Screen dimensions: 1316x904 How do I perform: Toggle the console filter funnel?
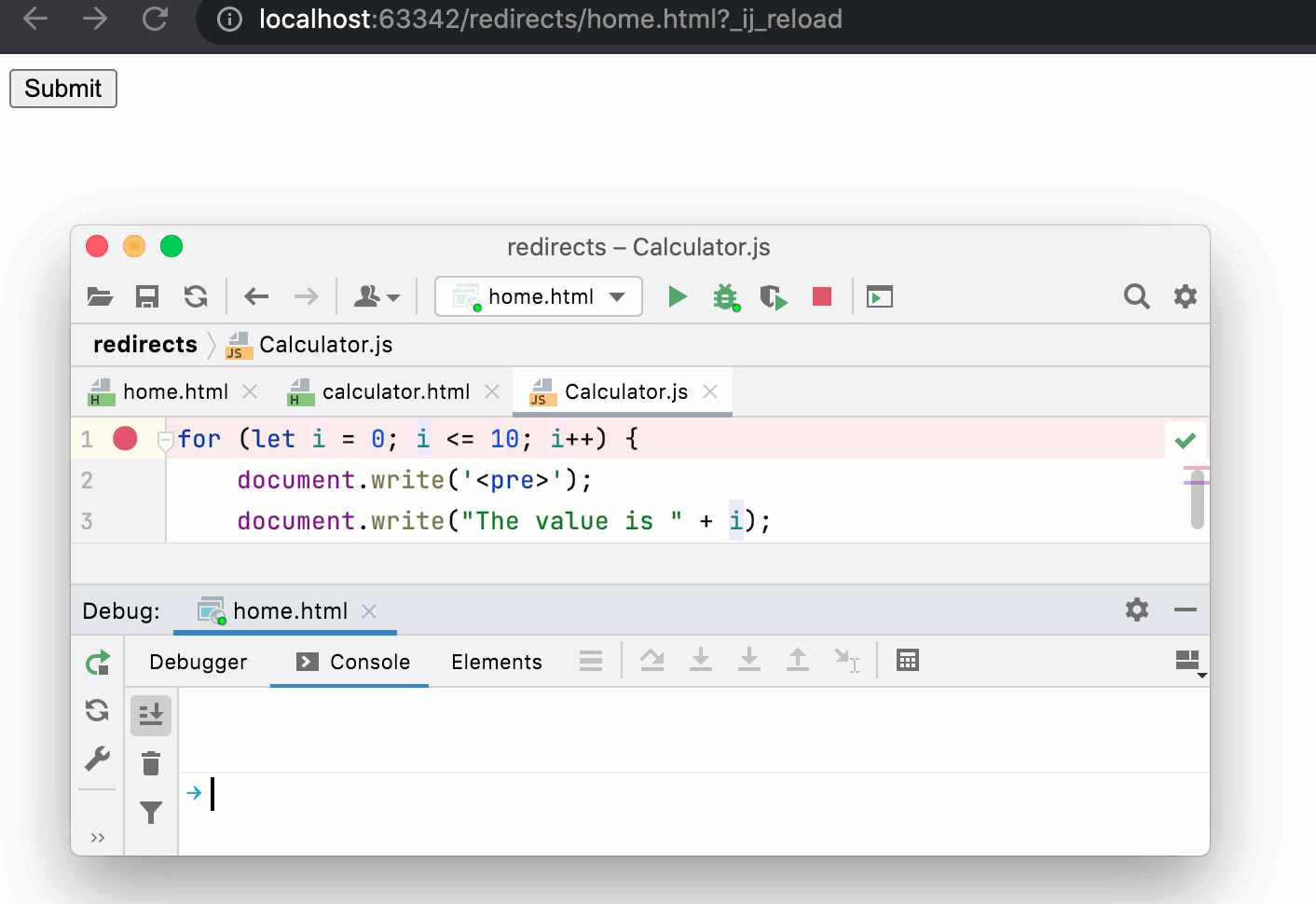click(x=150, y=812)
